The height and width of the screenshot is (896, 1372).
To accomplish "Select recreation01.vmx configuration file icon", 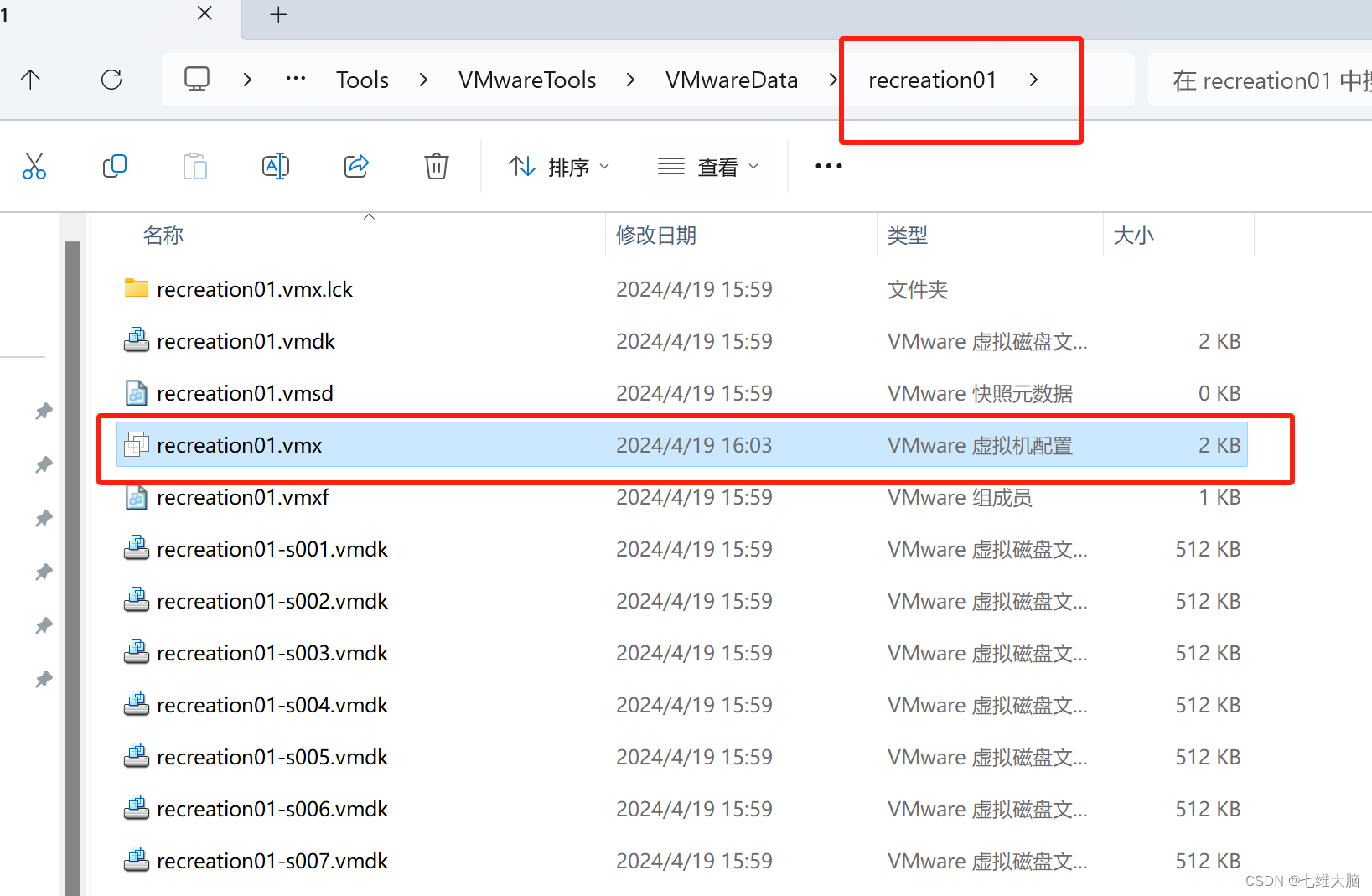I will pos(137,444).
